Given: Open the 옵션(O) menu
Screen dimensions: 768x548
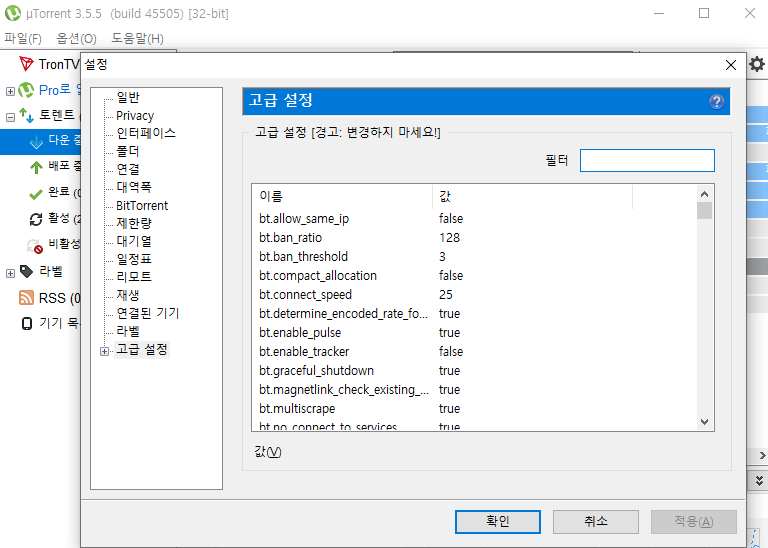Looking at the screenshot, I should 76,38.
